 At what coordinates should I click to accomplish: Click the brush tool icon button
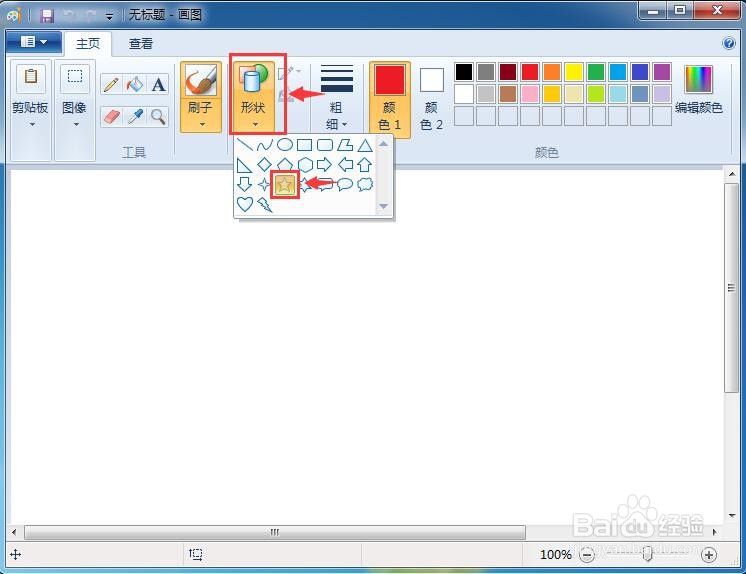click(x=201, y=79)
